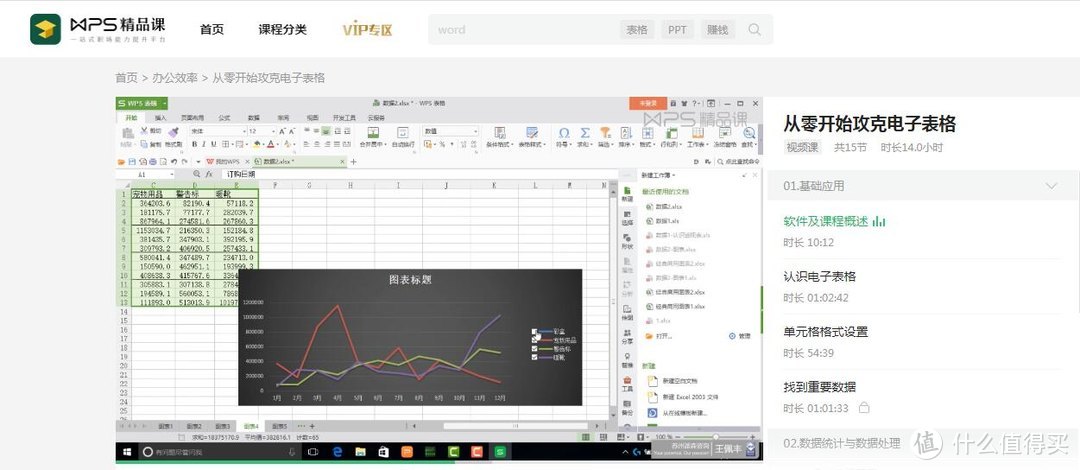Click the 剪切 scissors icon

click(x=144, y=130)
